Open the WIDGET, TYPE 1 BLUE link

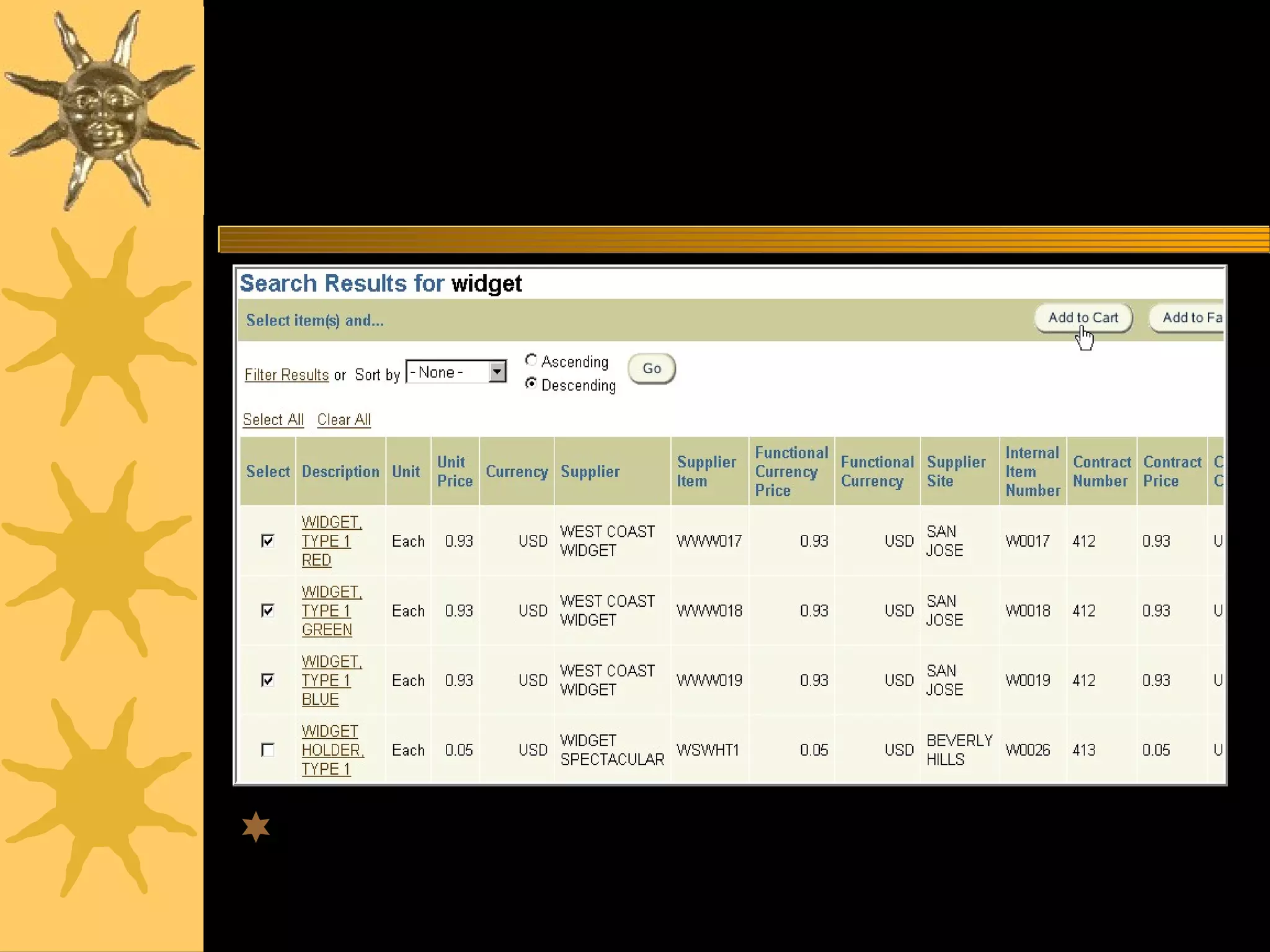[x=332, y=681]
